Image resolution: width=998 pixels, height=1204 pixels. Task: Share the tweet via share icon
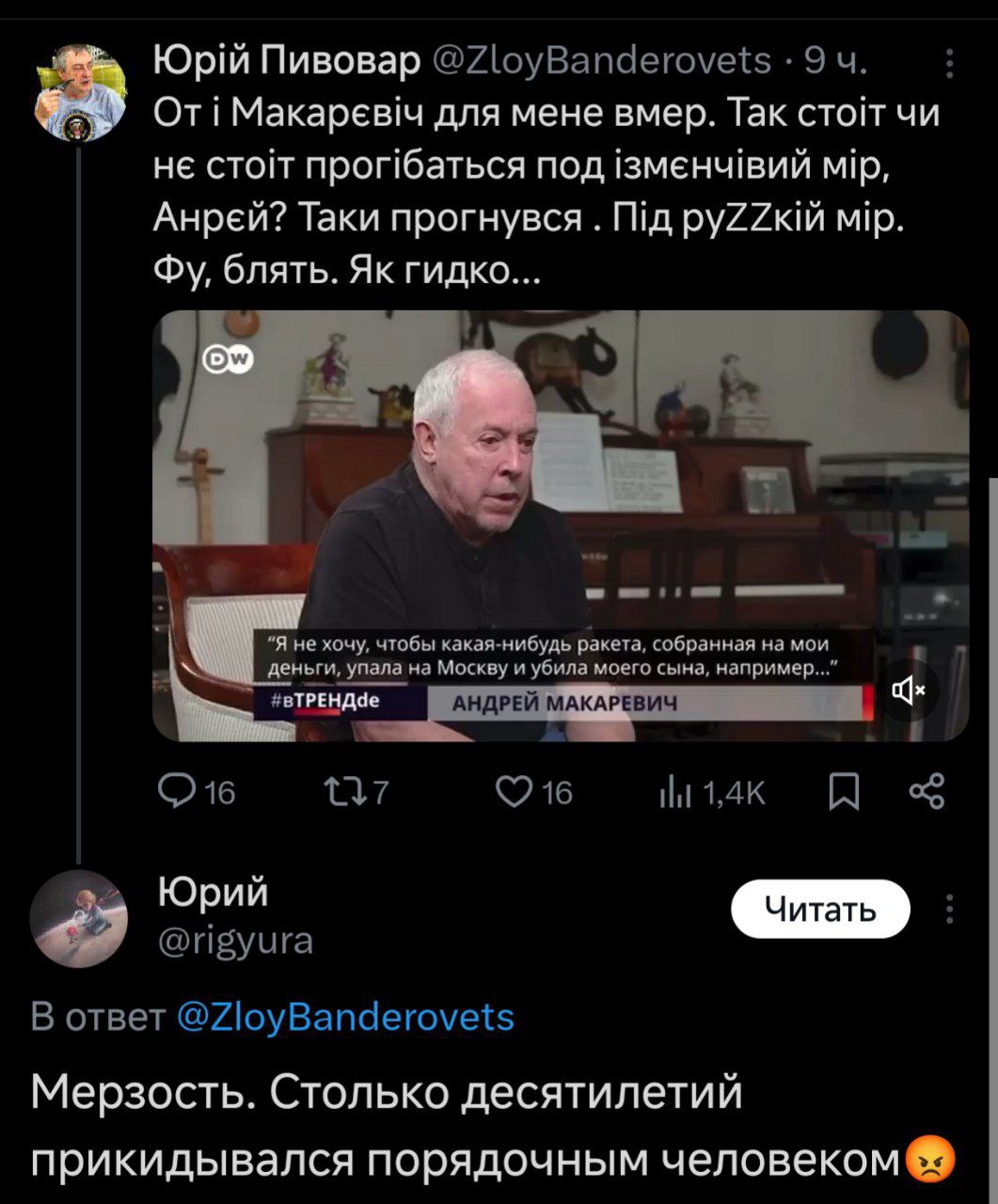pos(927,792)
